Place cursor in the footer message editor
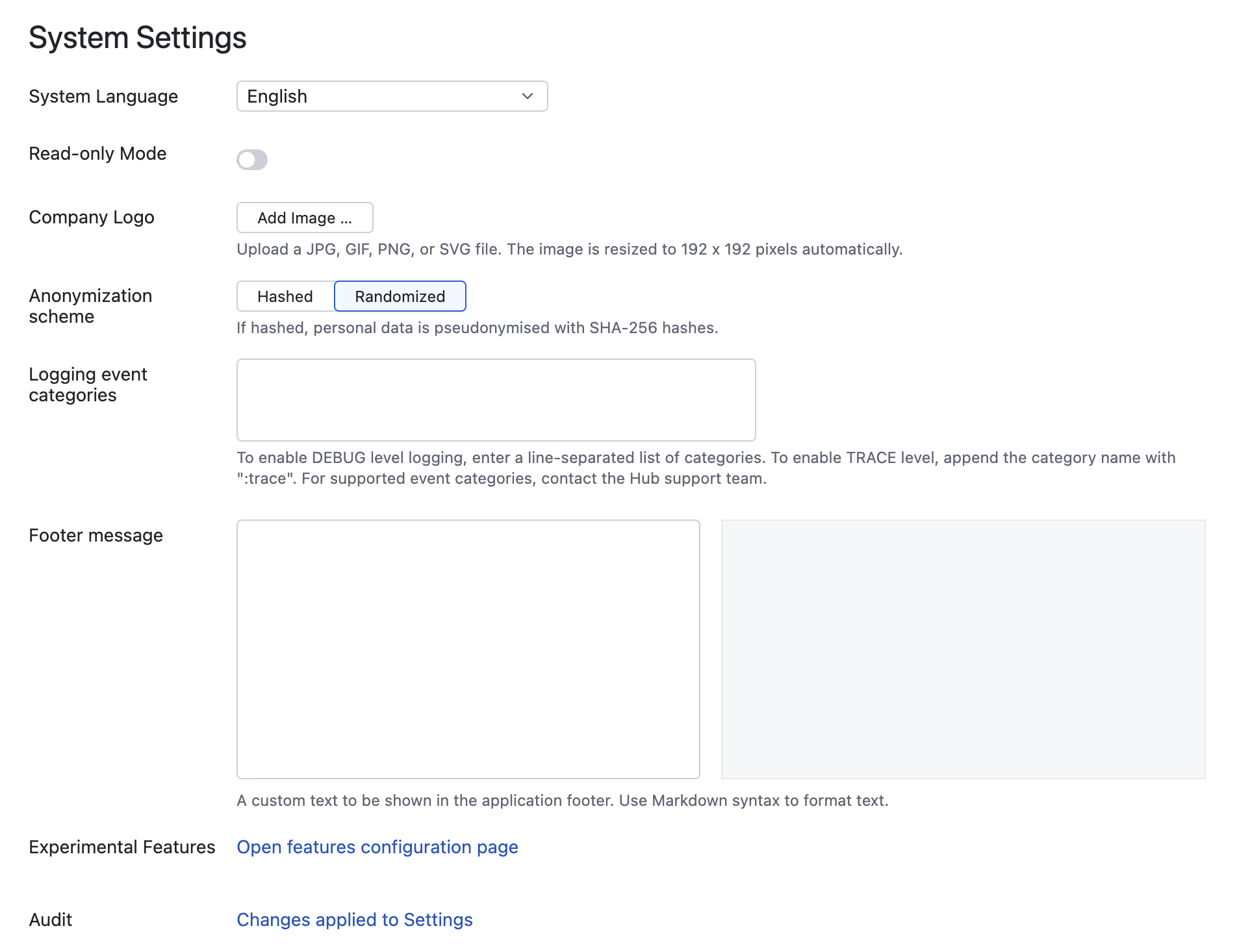The image size is (1237, 952). [x=468, y=649]
